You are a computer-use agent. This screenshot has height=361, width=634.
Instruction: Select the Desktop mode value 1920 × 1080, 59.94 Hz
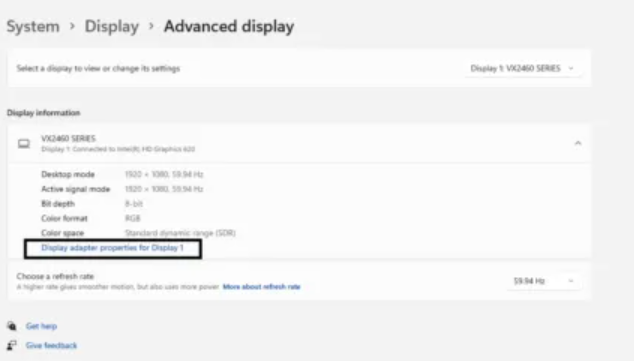pyautogui.click(x=164, y=175)
